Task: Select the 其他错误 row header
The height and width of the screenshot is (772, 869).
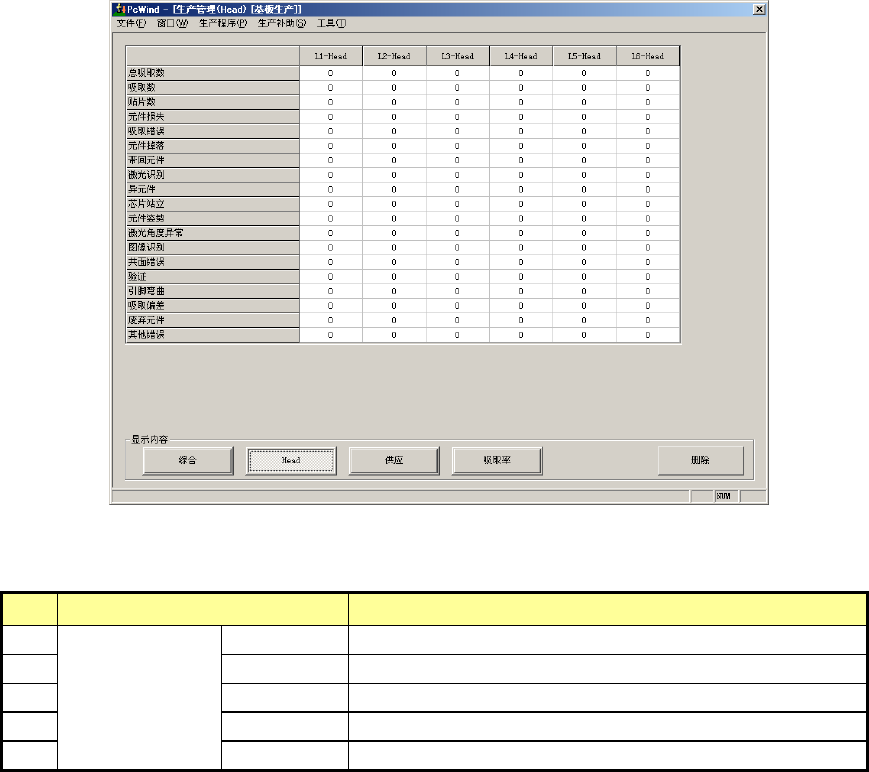Action: point(213,335)
